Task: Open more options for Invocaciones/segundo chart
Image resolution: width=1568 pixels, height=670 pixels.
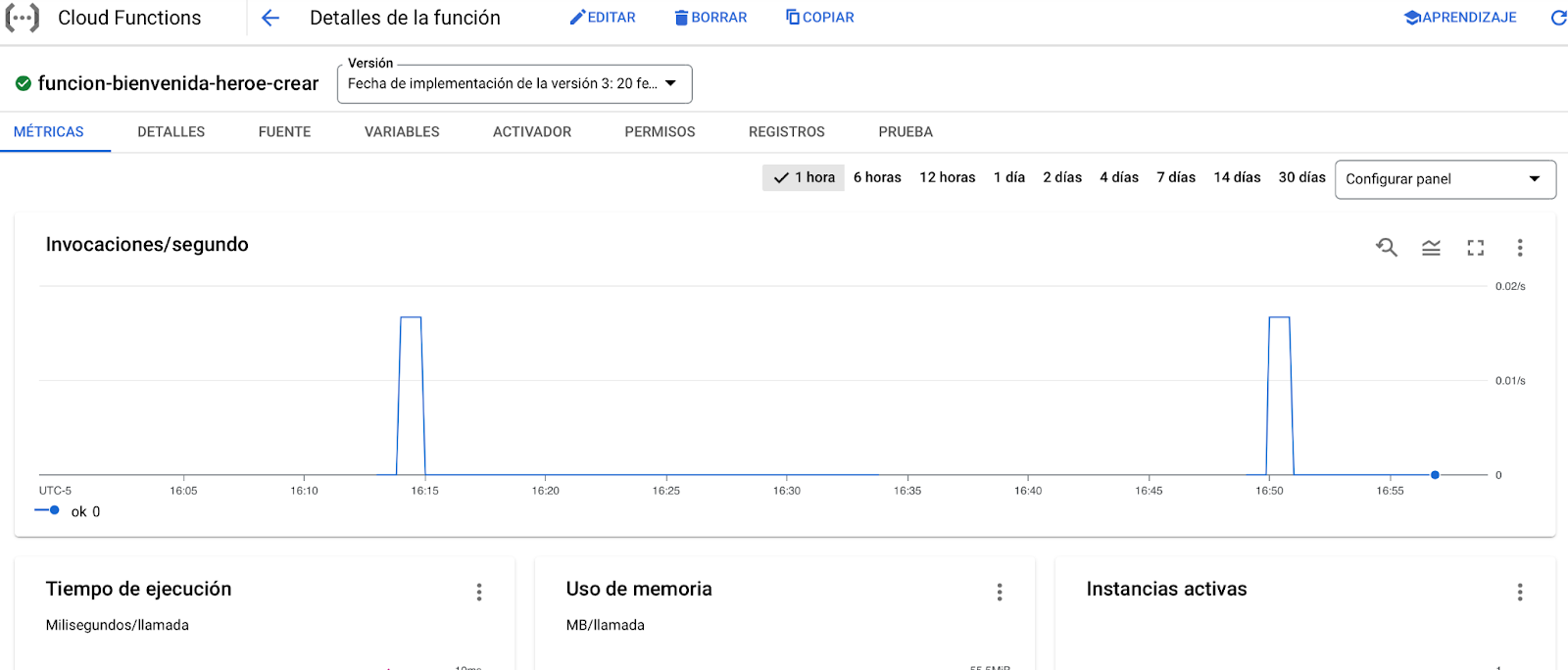Action: 1520,248
